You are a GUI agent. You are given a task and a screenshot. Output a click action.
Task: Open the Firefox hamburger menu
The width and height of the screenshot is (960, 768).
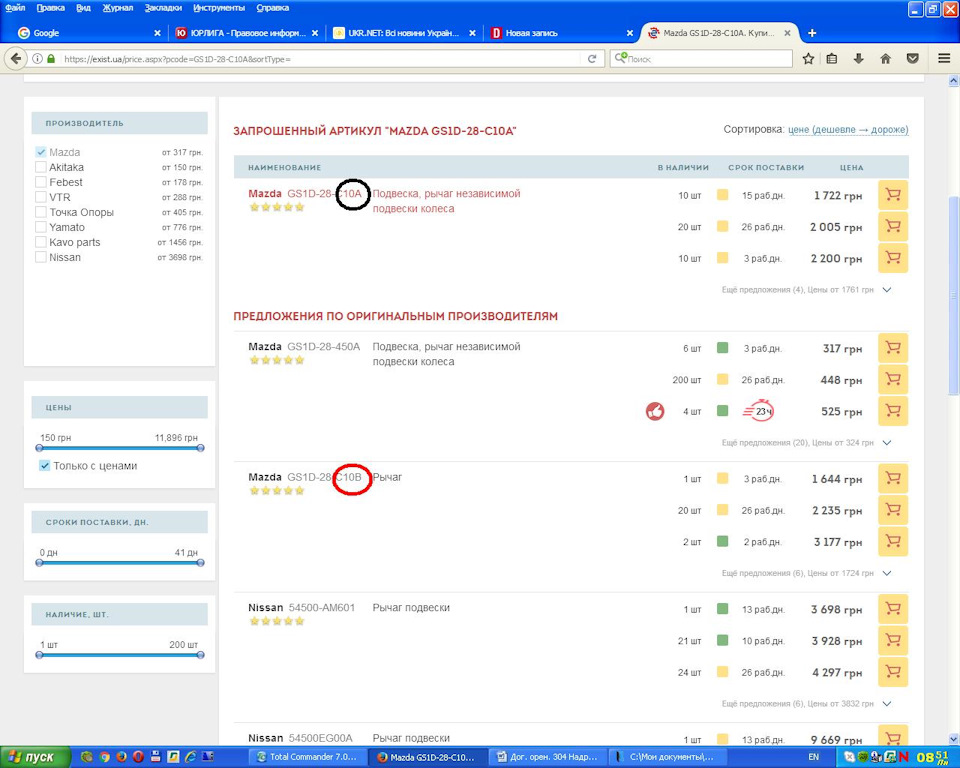coord(944,59)
